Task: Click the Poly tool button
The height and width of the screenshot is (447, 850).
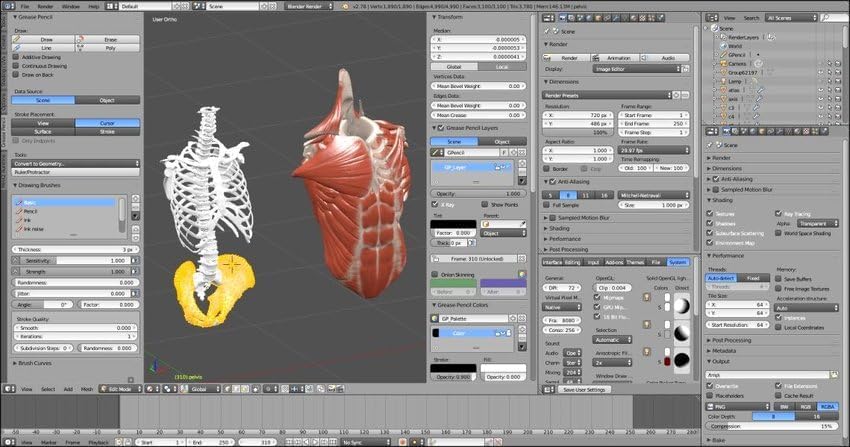Action: click(x=107, y=48)
